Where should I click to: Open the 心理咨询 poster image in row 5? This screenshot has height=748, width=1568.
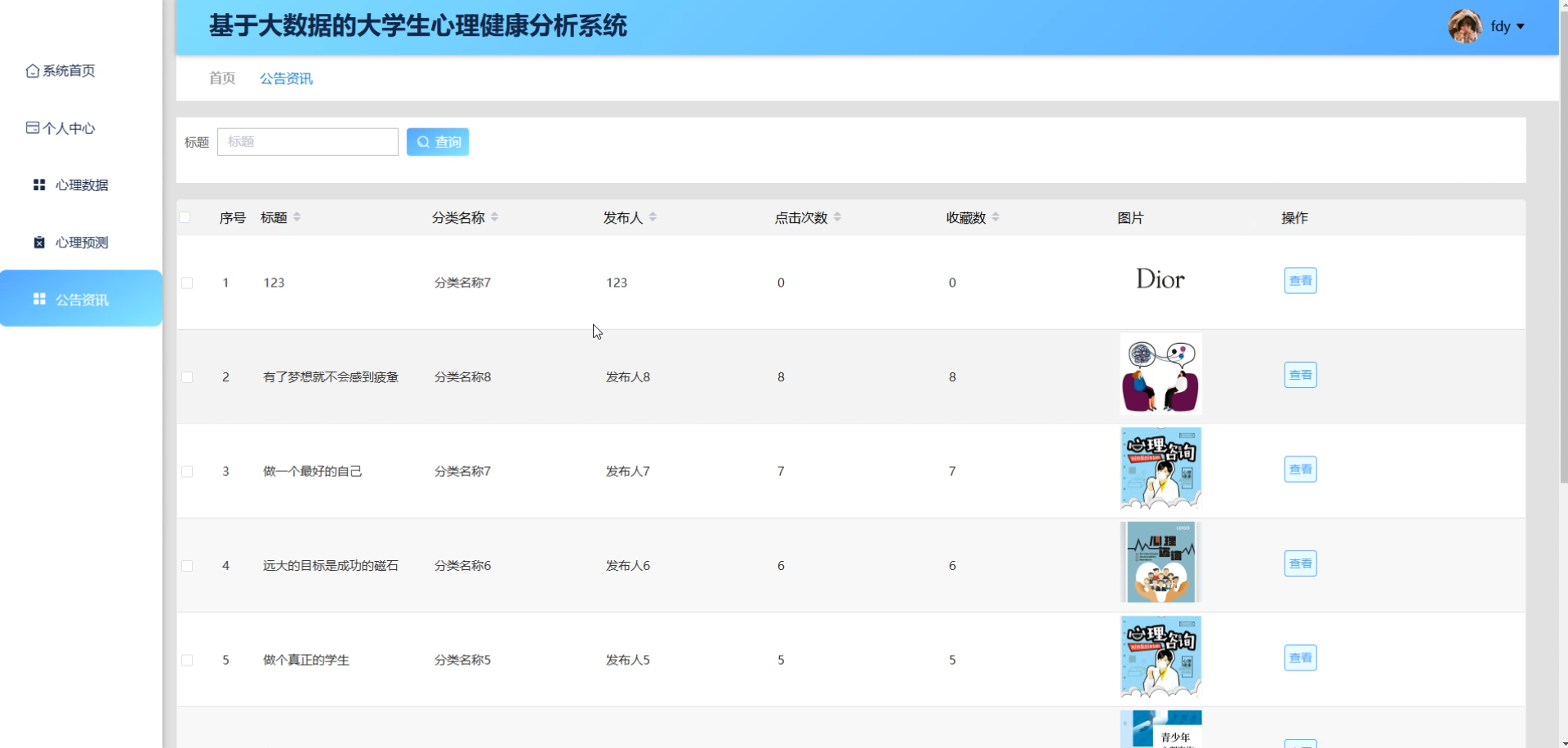(1160, 657)
